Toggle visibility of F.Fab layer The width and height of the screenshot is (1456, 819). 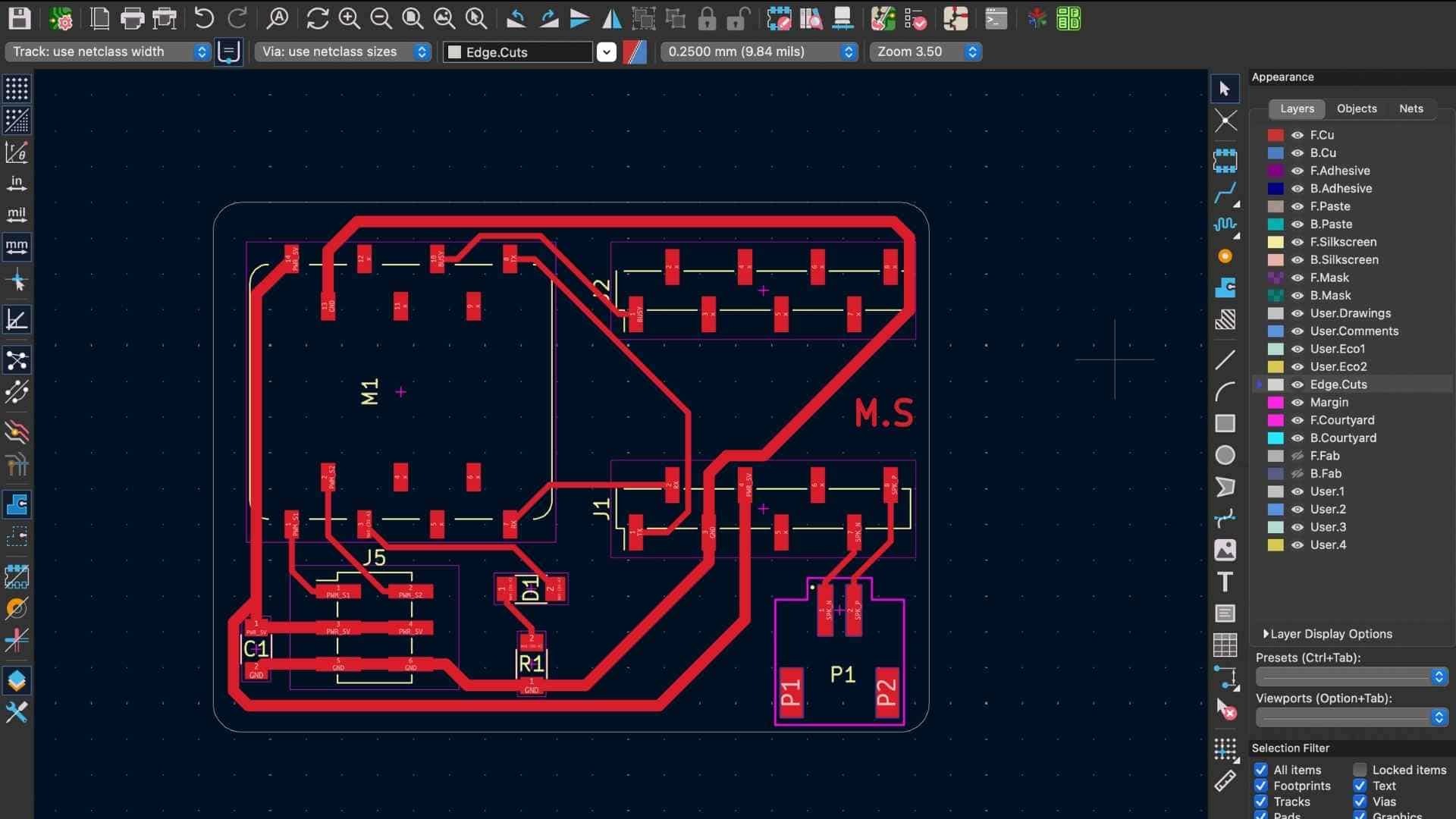coord(1298,456)
